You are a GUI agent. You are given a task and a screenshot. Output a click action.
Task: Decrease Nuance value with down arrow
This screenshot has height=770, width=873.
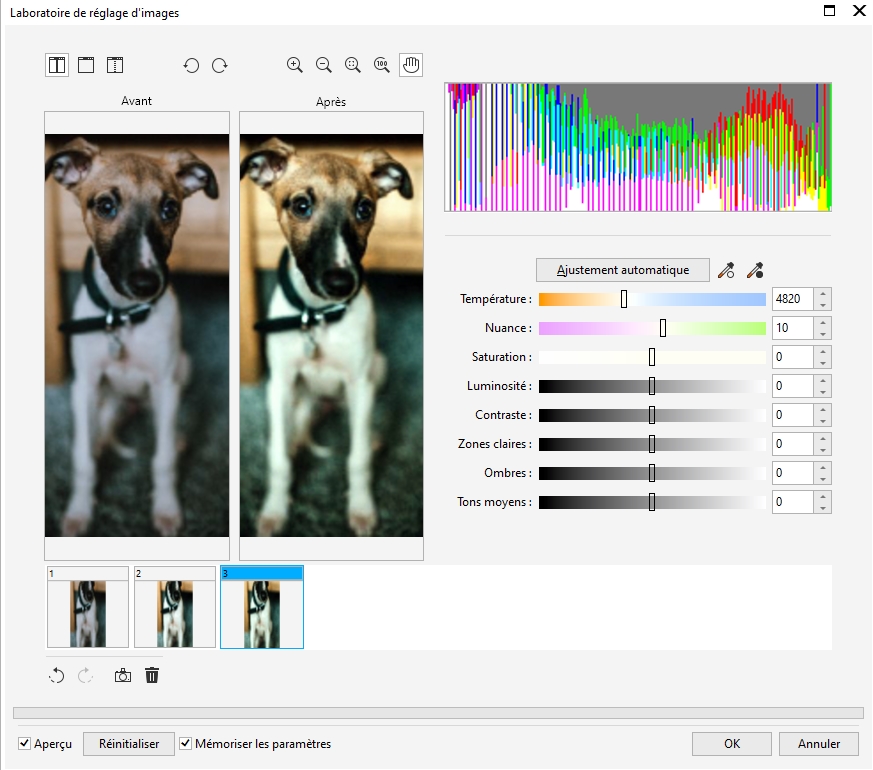(822, 334)
